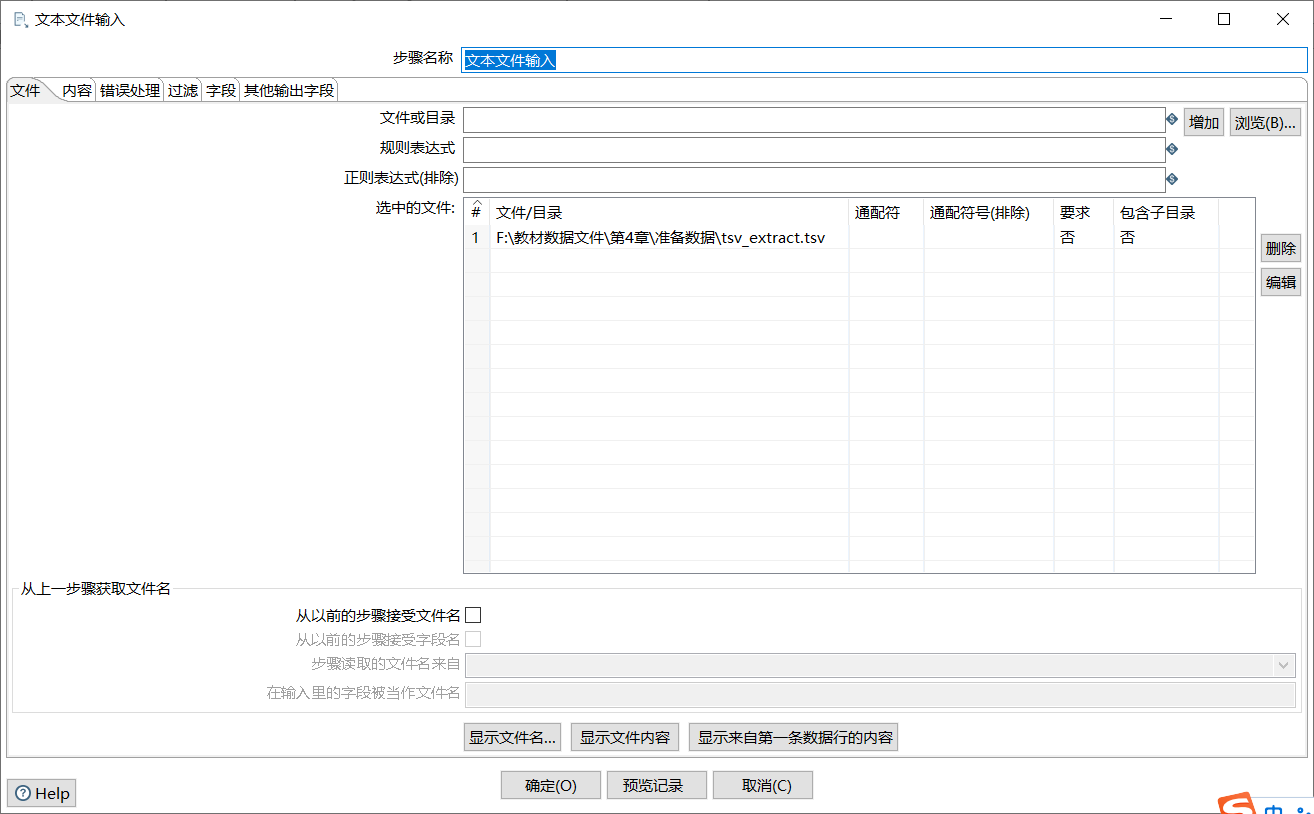Confirm with 确定(O) button

(551, 785)
